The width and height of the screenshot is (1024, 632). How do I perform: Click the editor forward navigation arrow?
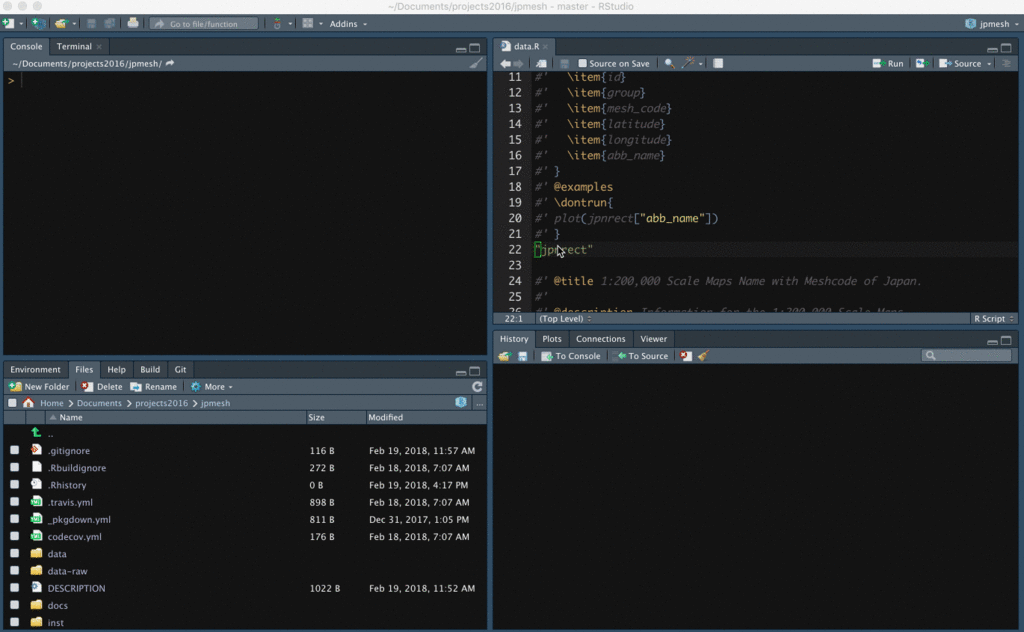[x=519, y=63]
